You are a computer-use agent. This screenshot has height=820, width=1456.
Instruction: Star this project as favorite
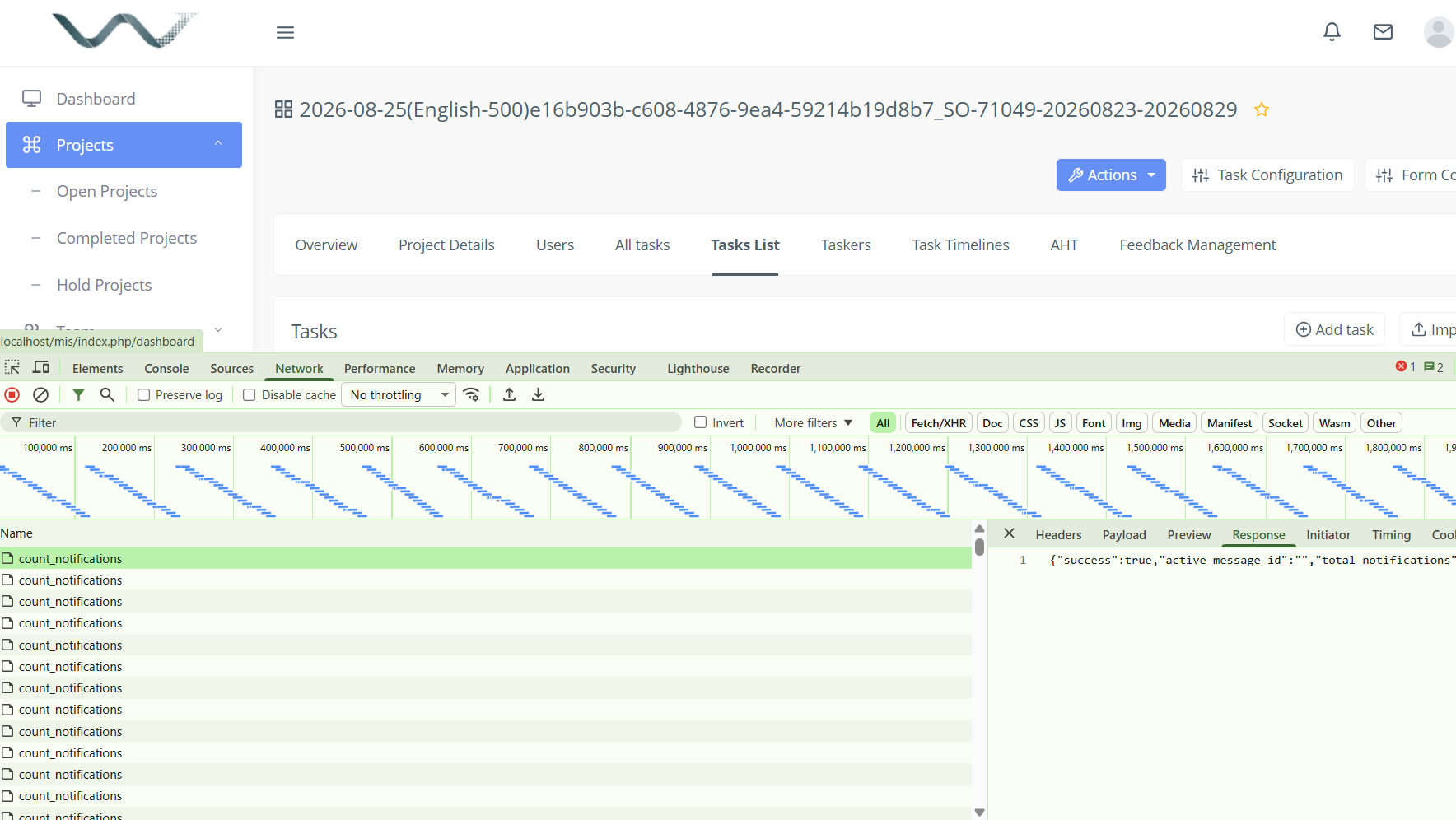(x=1261, y=109)
